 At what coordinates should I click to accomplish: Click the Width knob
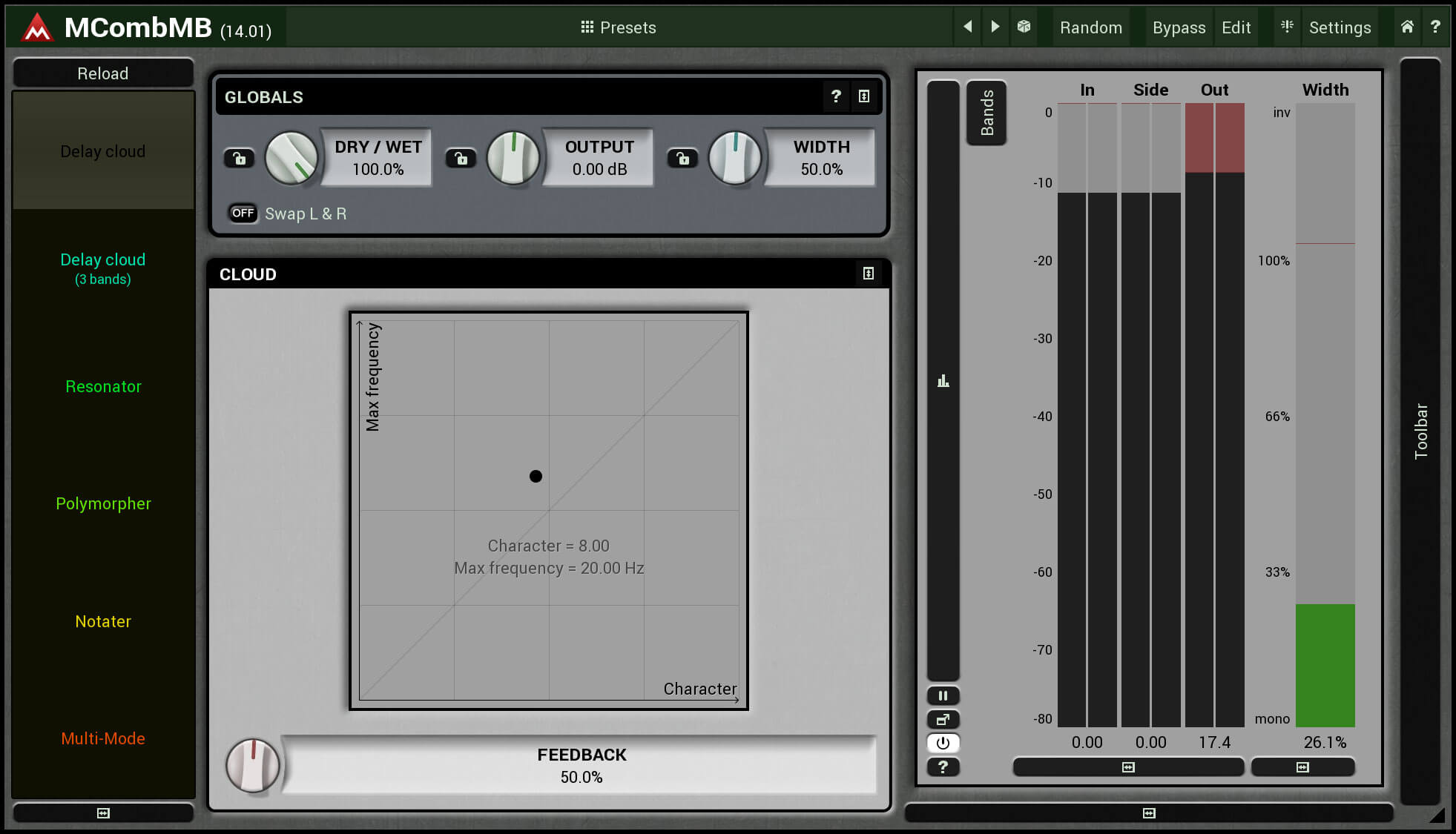coord(735,158)
